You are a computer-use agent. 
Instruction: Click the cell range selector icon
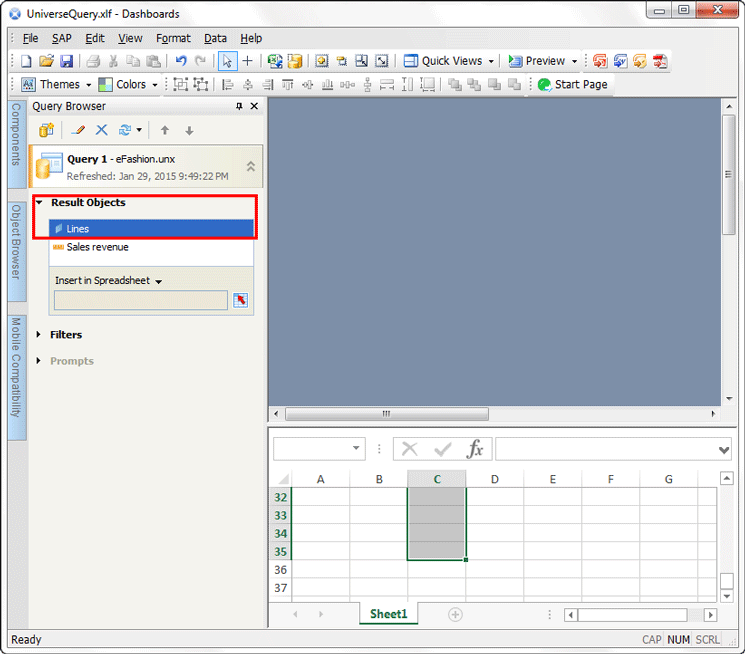tap(240, 300)
